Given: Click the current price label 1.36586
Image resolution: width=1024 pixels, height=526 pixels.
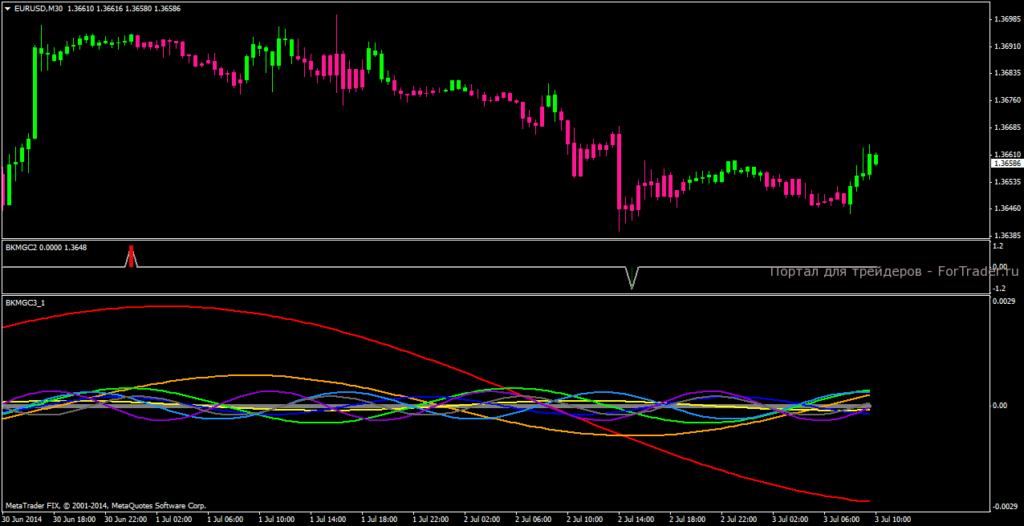Looking at the screenshot, I should pyautogui.click(x=1006, y=162).
